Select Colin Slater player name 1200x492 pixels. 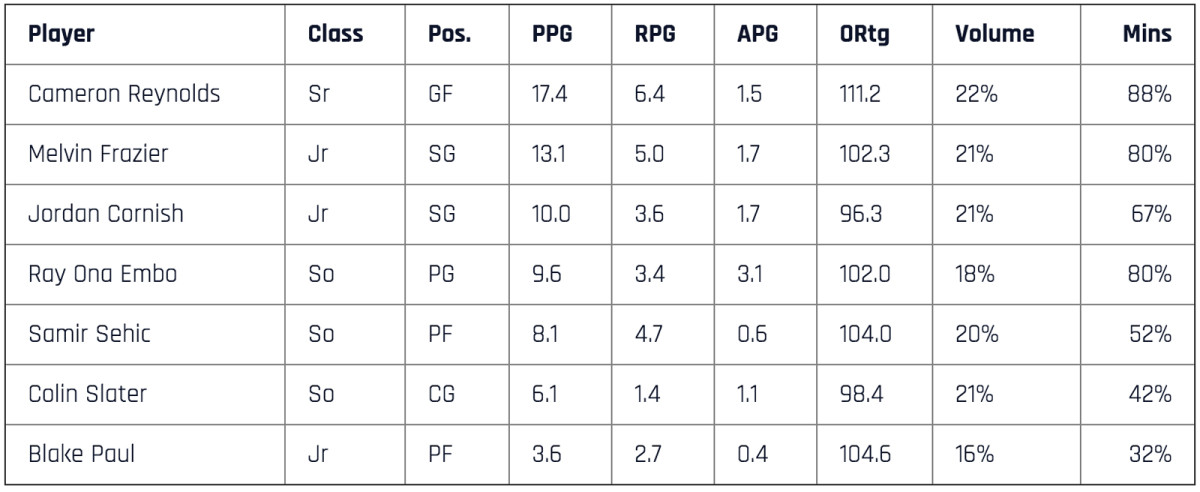(87, 394)
